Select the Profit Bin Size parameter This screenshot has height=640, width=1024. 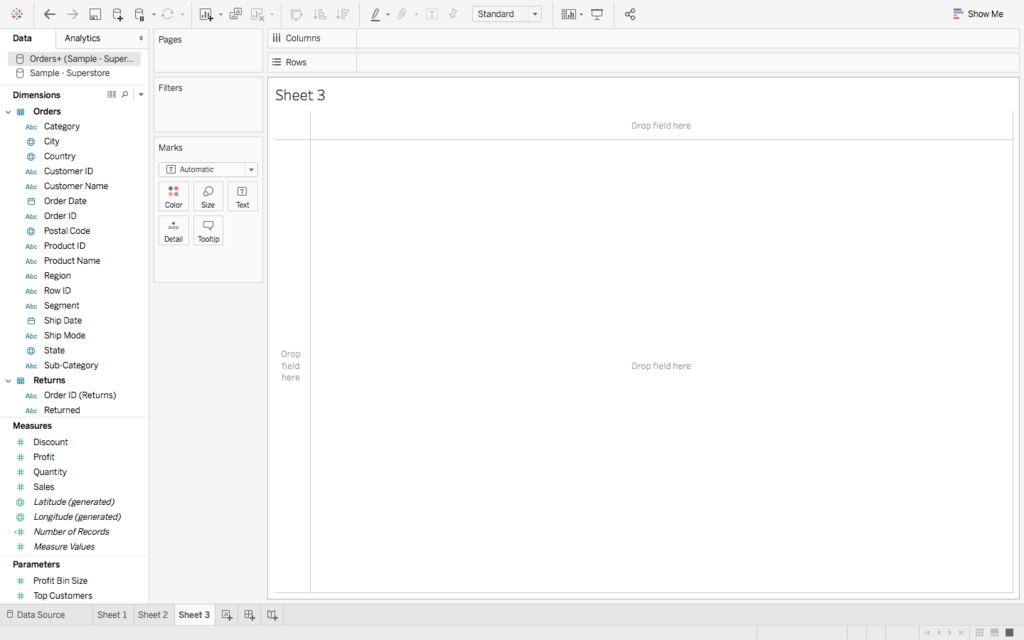coord(60,581)
